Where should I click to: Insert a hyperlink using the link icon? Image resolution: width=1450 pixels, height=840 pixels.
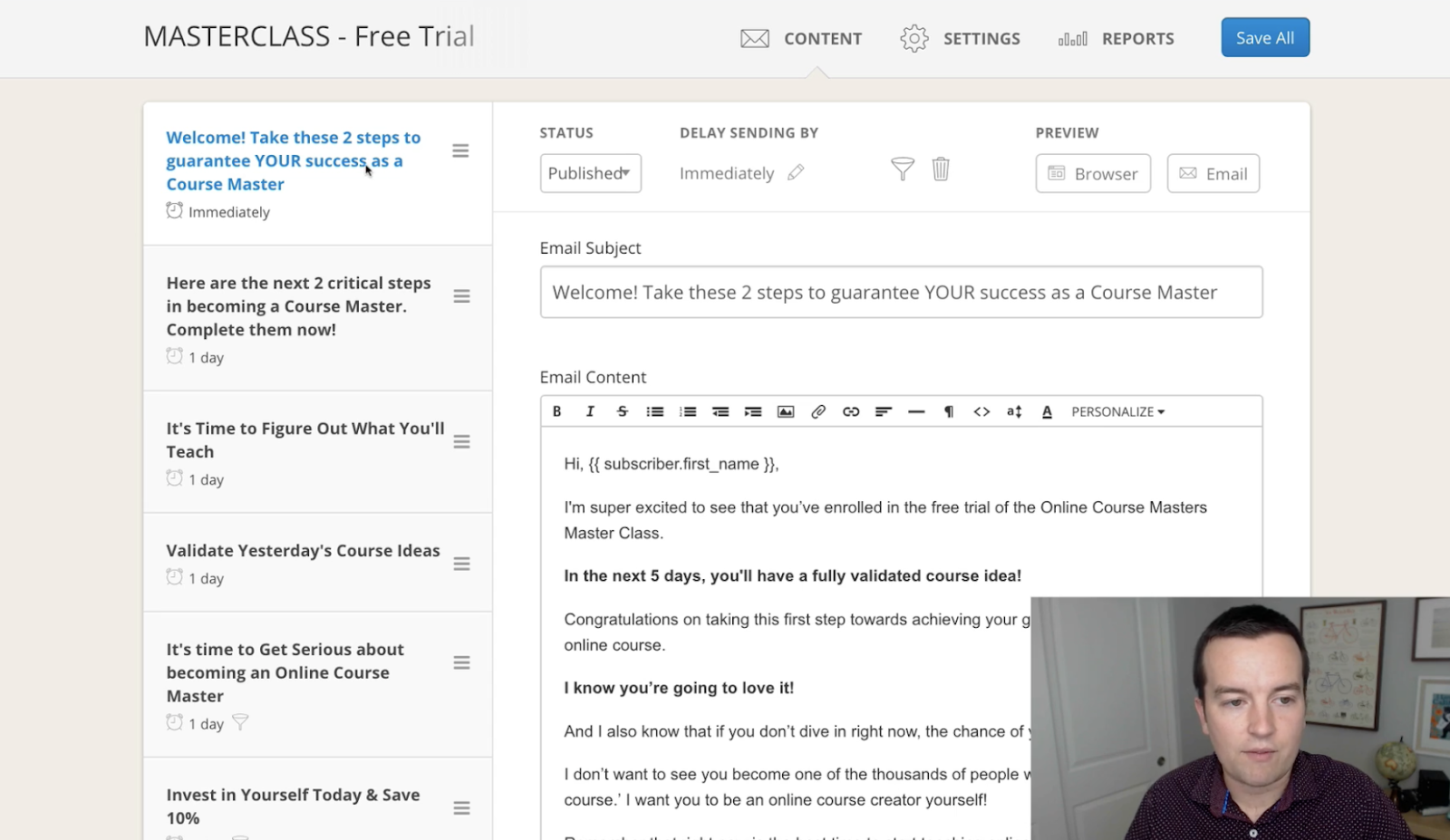coord(851,411)
